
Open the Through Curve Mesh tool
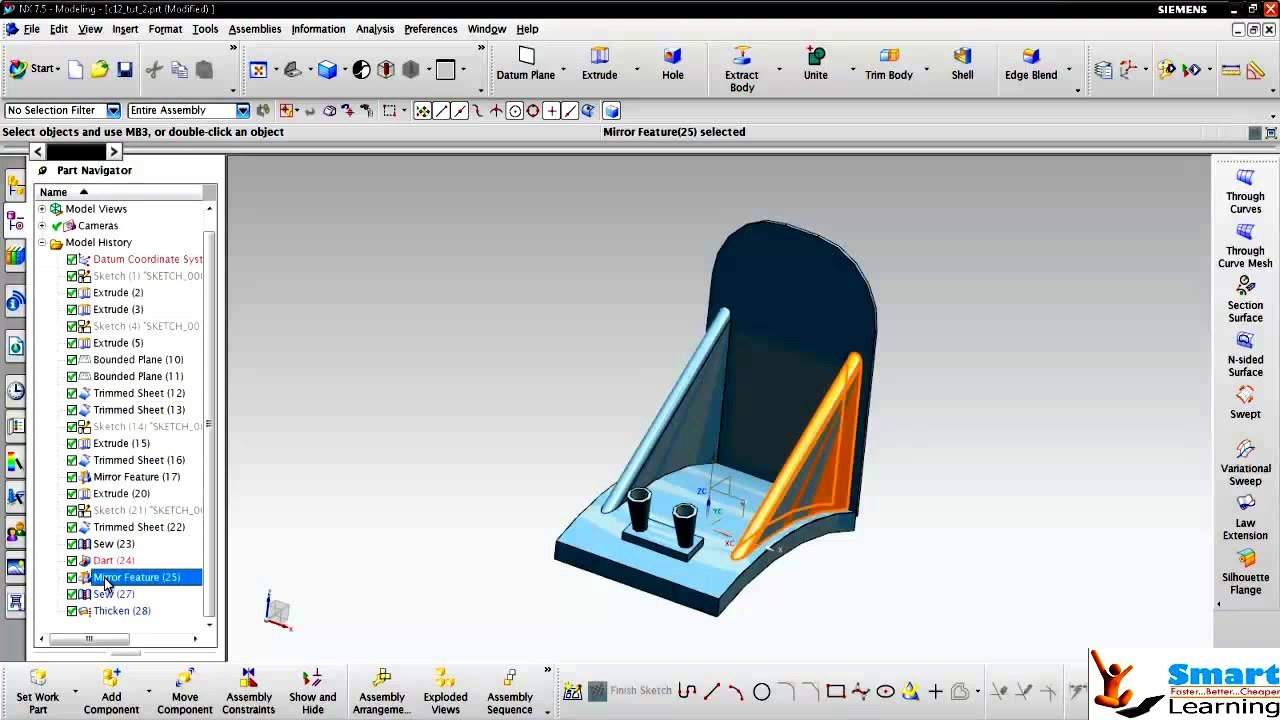(1245, 247)
